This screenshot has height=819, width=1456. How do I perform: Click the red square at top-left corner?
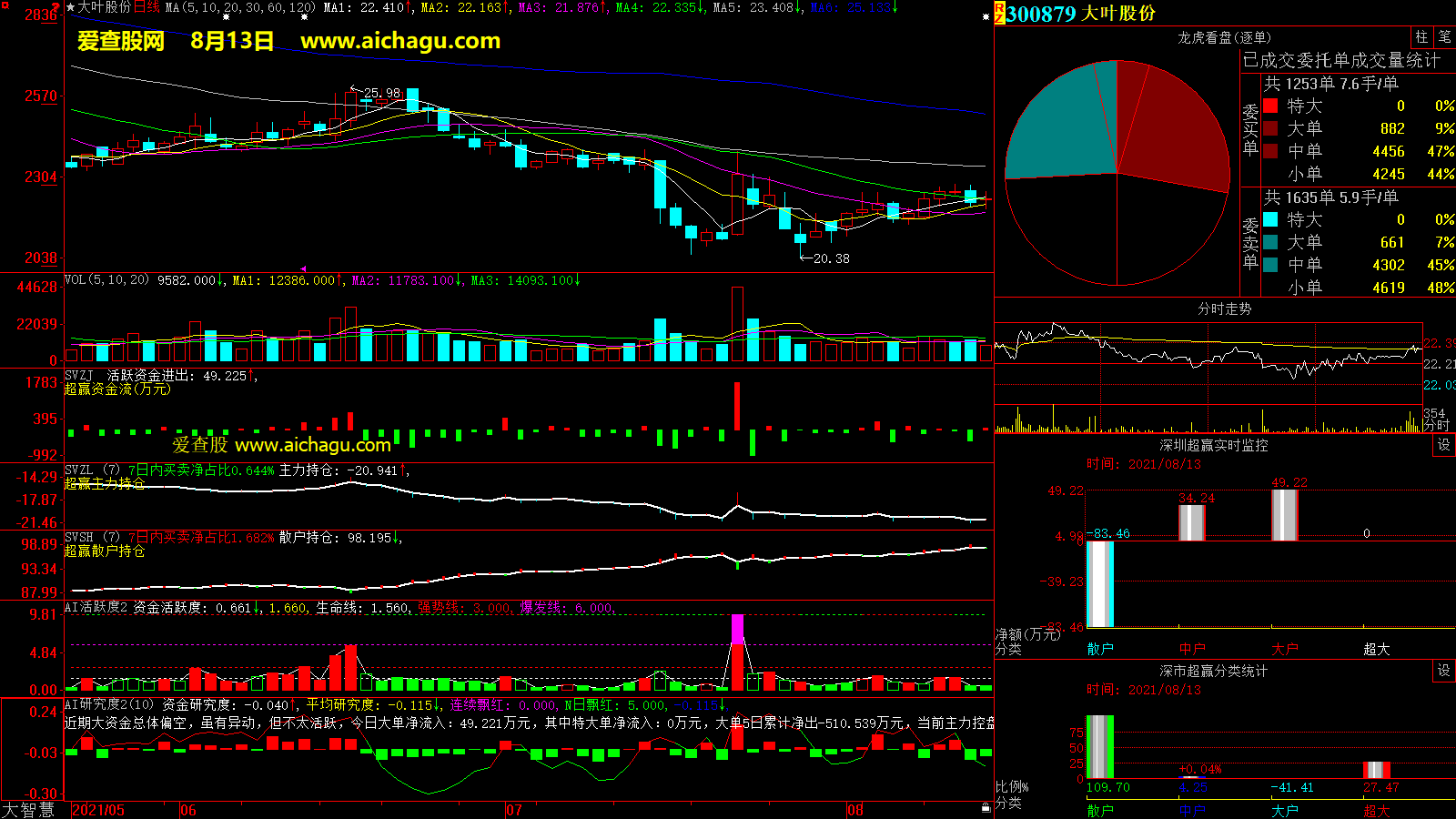pyautogui.click(x=4, y=5)
